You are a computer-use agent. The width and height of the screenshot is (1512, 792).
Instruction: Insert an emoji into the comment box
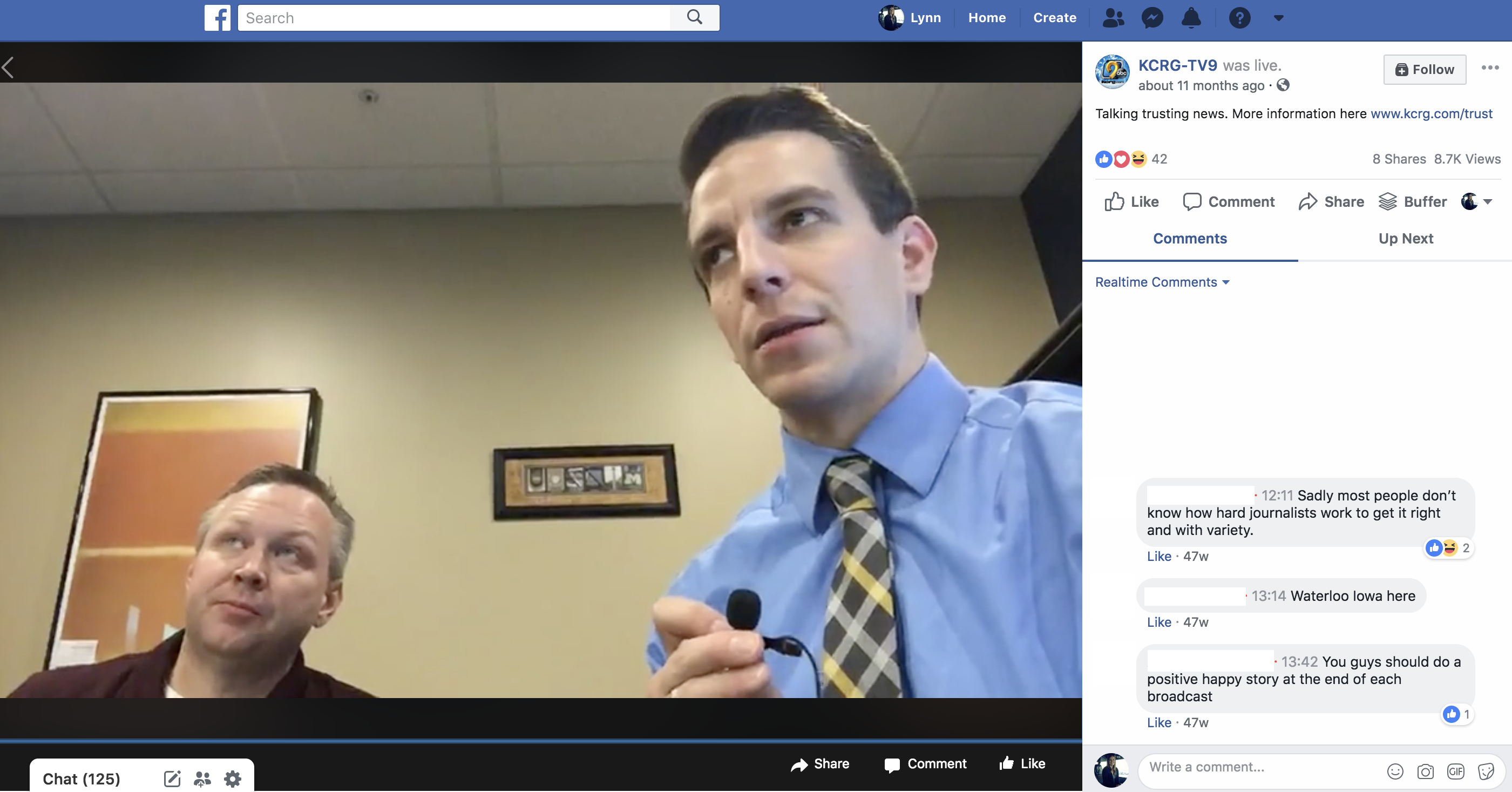pos(1395,771)
